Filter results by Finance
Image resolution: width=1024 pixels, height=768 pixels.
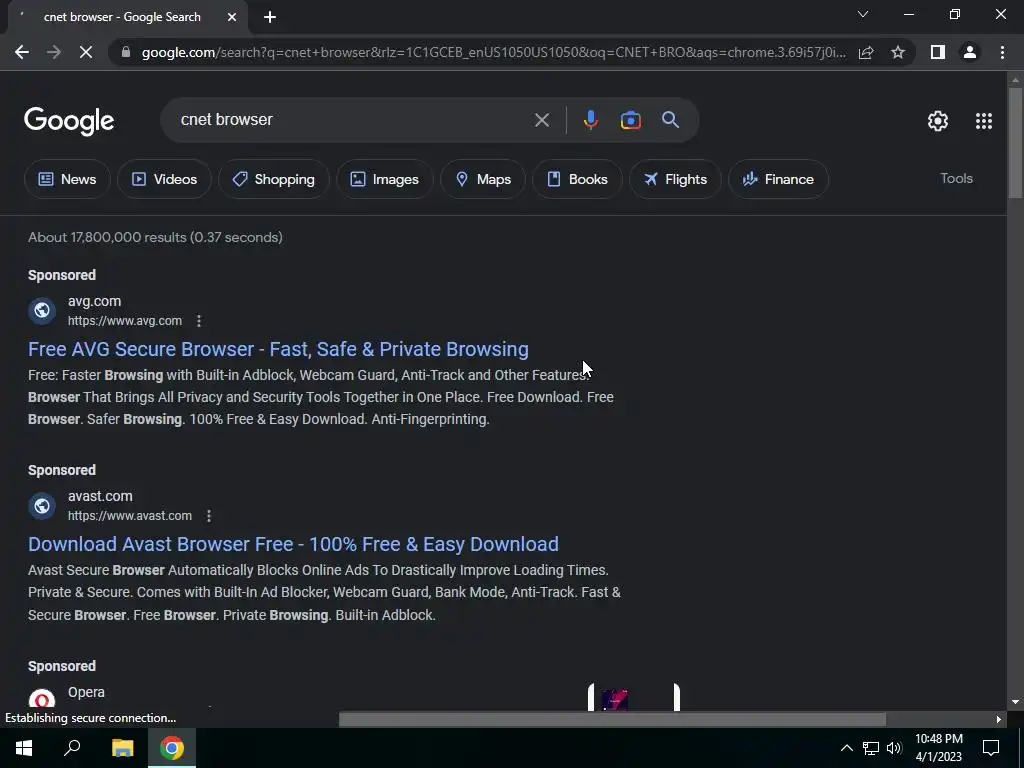[778, 179]
